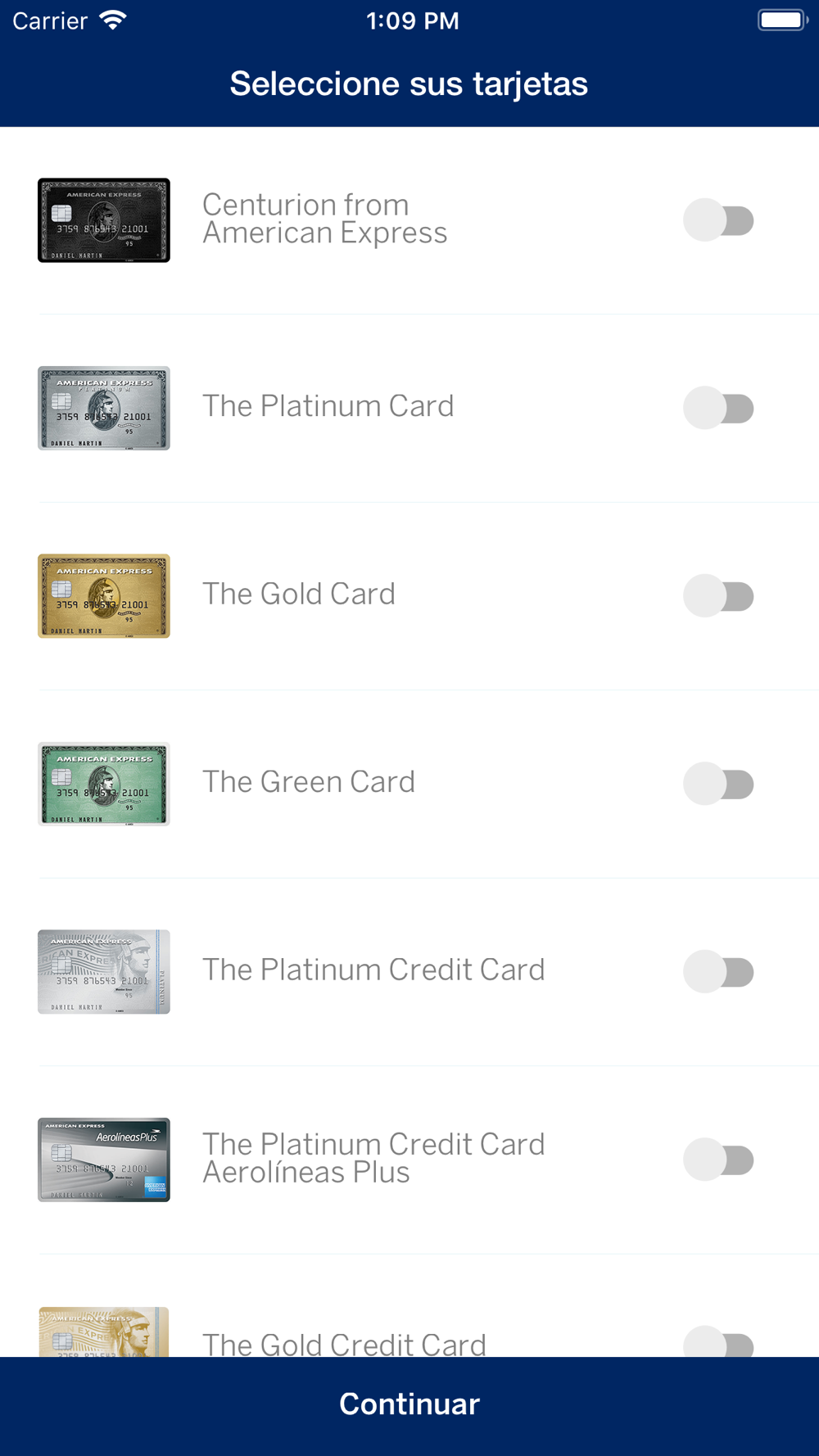The height and width of the screenshot is (1456, 819).
Task: Toggle Platinum Credit Card Aerolíneas Plus switch
Action: (719, 1160)
